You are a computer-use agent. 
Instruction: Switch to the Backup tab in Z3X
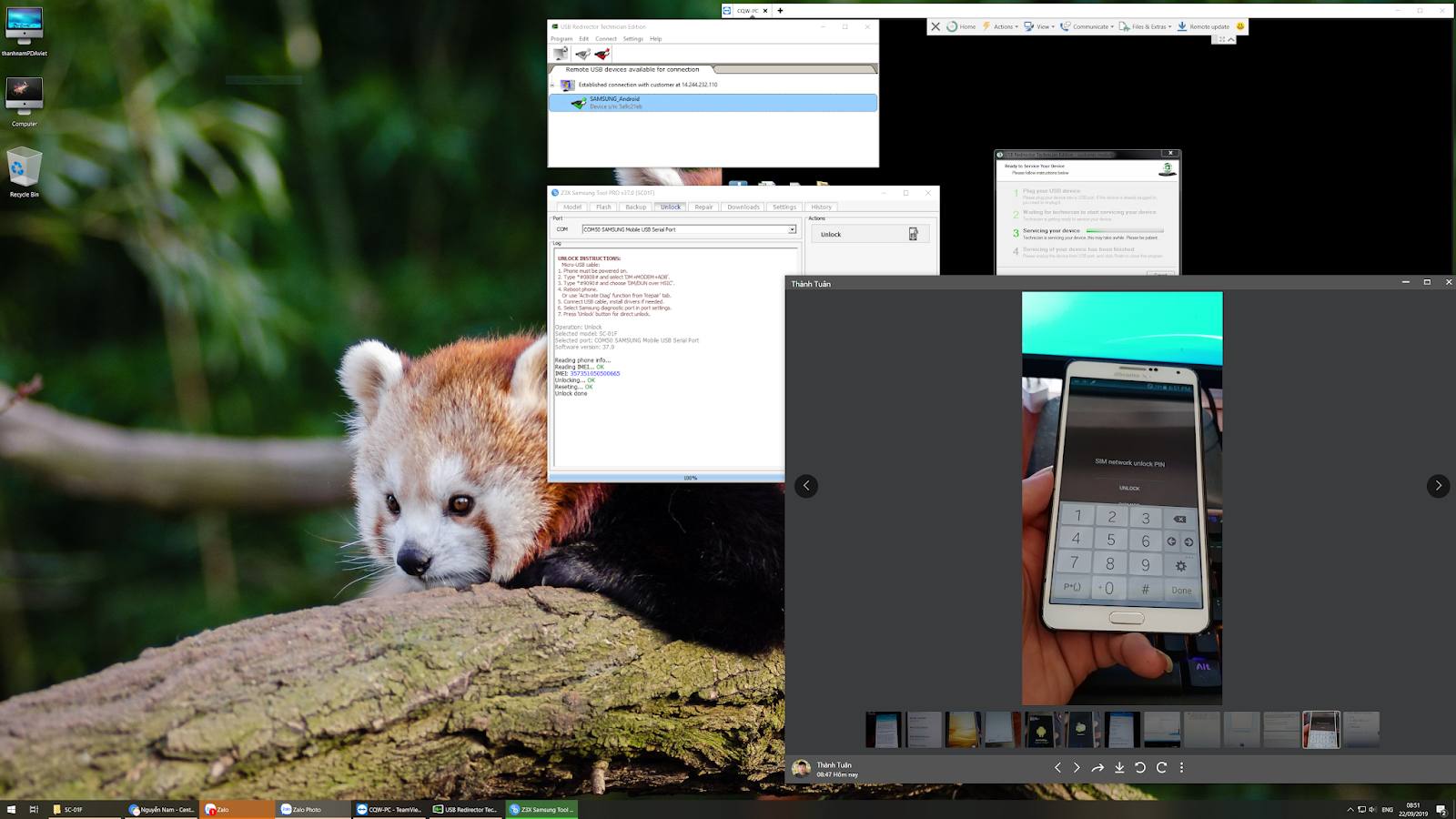click(636, 207)
